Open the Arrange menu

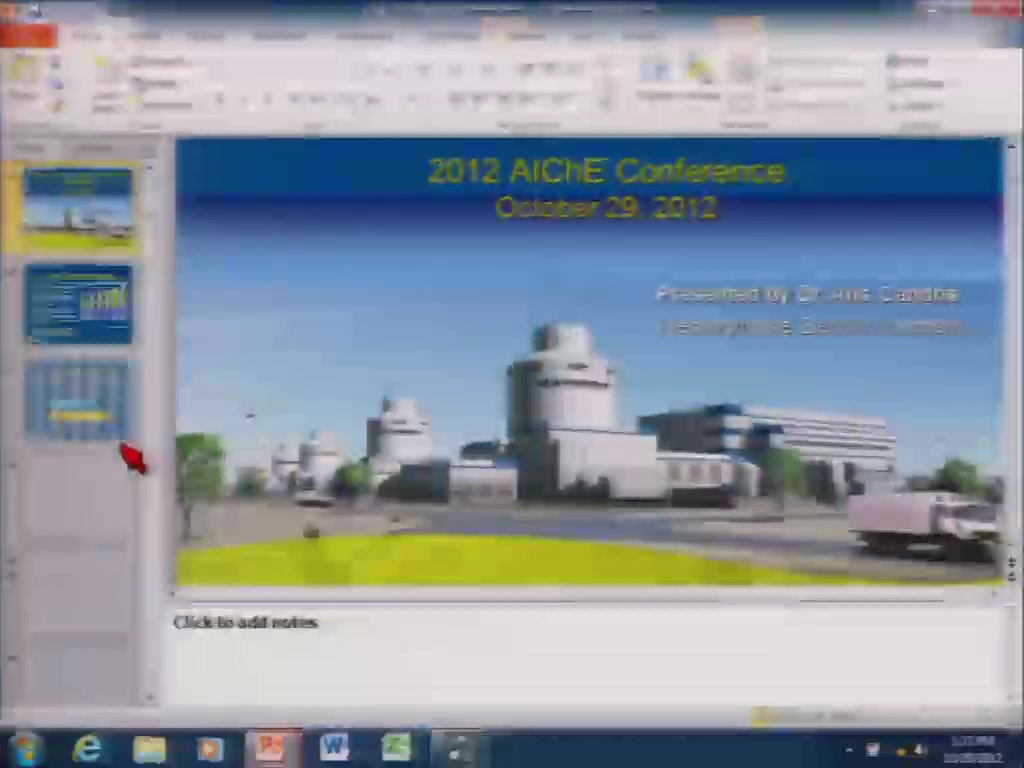click(701, 78)
